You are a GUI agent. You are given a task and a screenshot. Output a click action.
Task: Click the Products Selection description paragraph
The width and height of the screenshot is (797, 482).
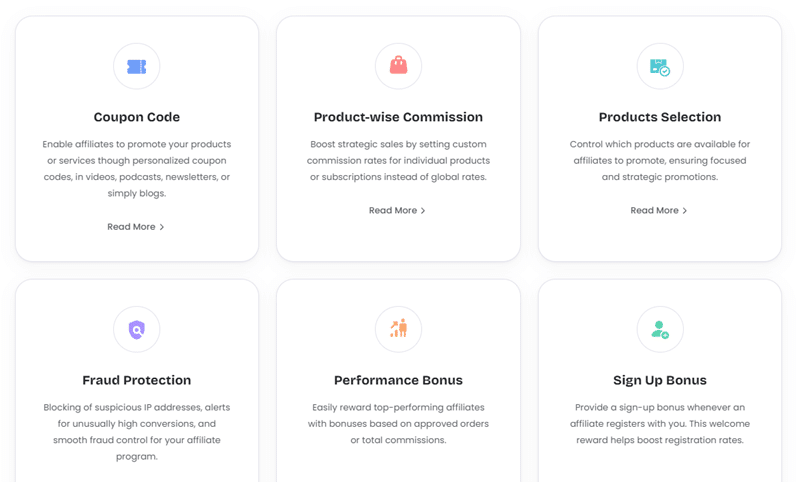[x=660, y=161]
